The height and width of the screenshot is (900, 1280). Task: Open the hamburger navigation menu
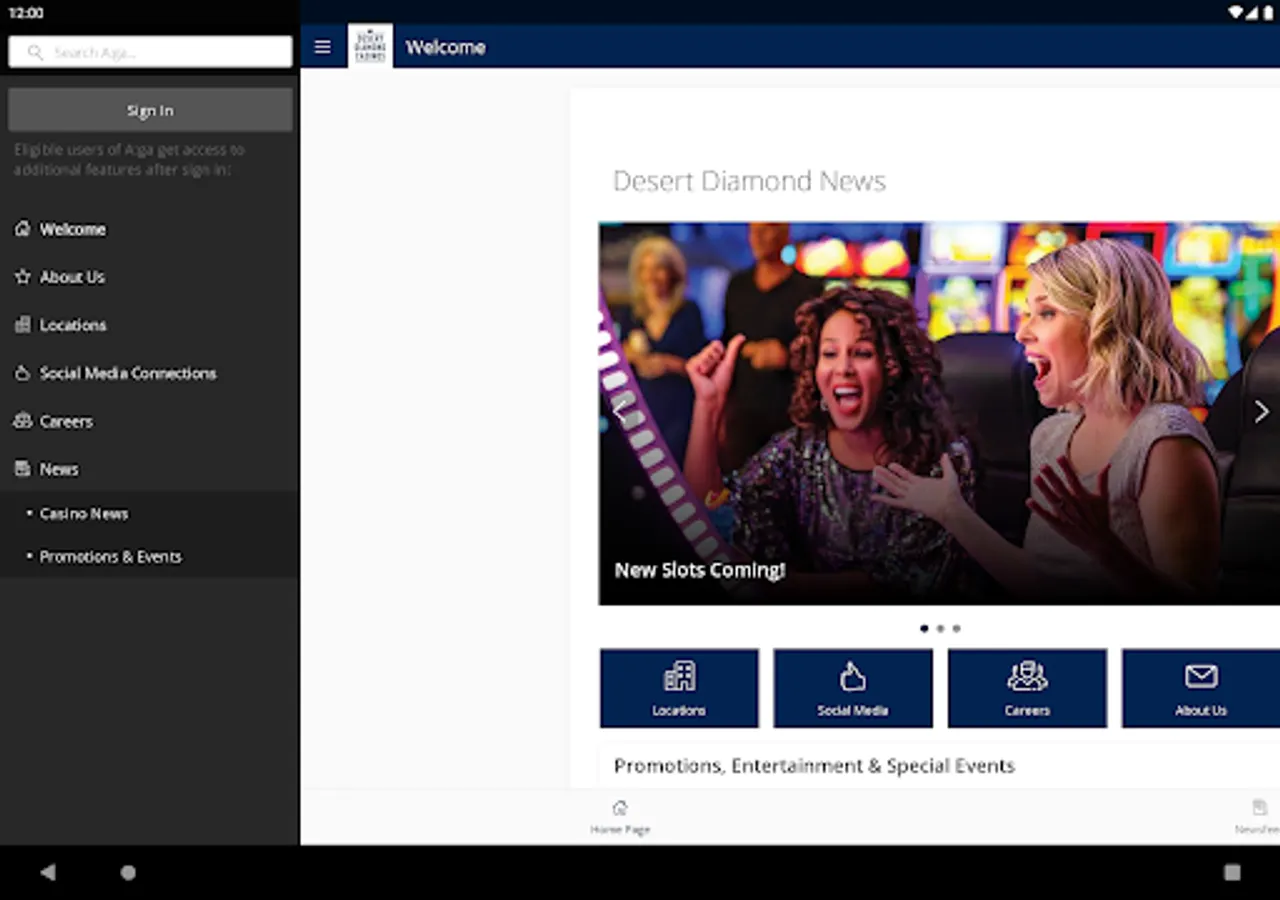tap(322, 46)
